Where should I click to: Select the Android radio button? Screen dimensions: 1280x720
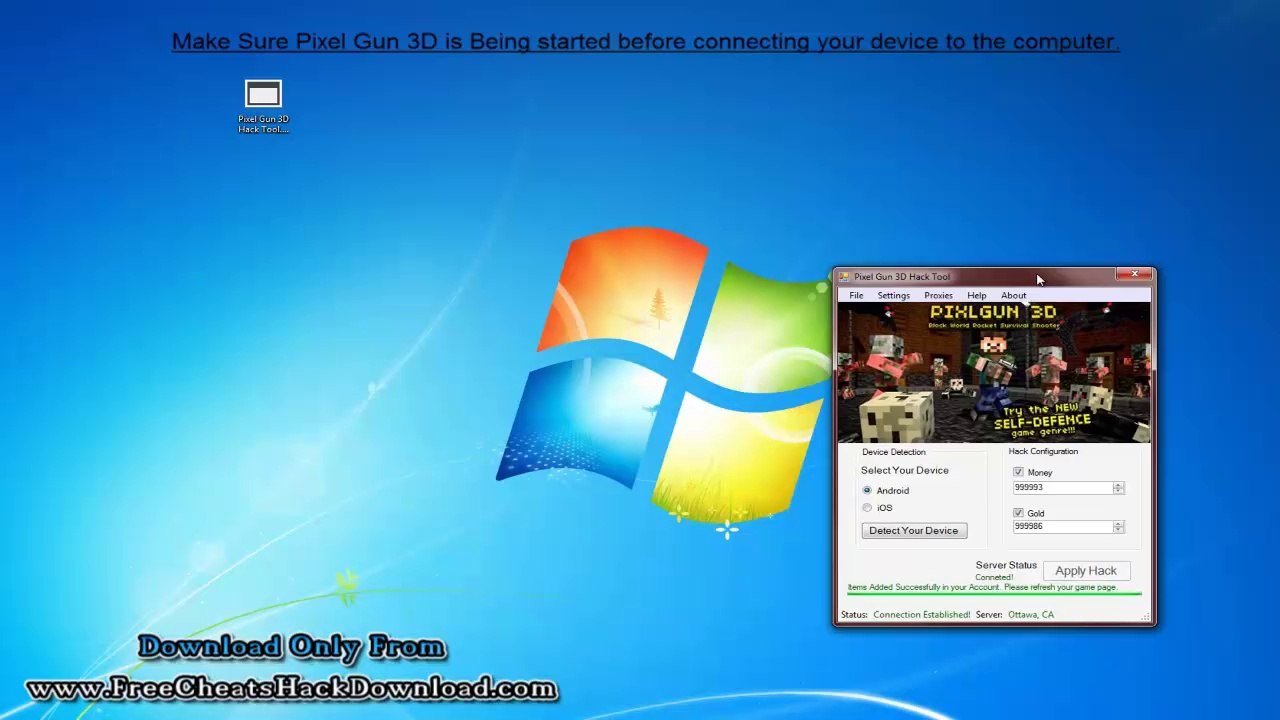tap(867, 491)
